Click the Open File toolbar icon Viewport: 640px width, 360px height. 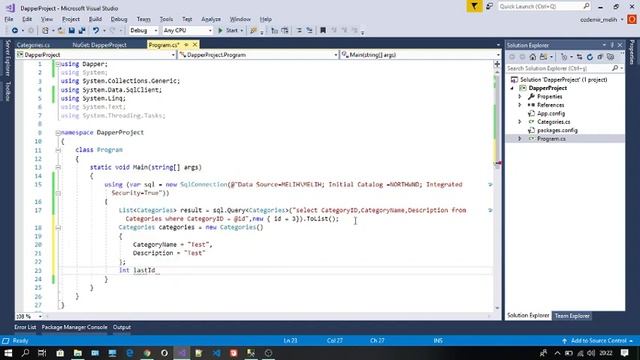click(61, 31)
